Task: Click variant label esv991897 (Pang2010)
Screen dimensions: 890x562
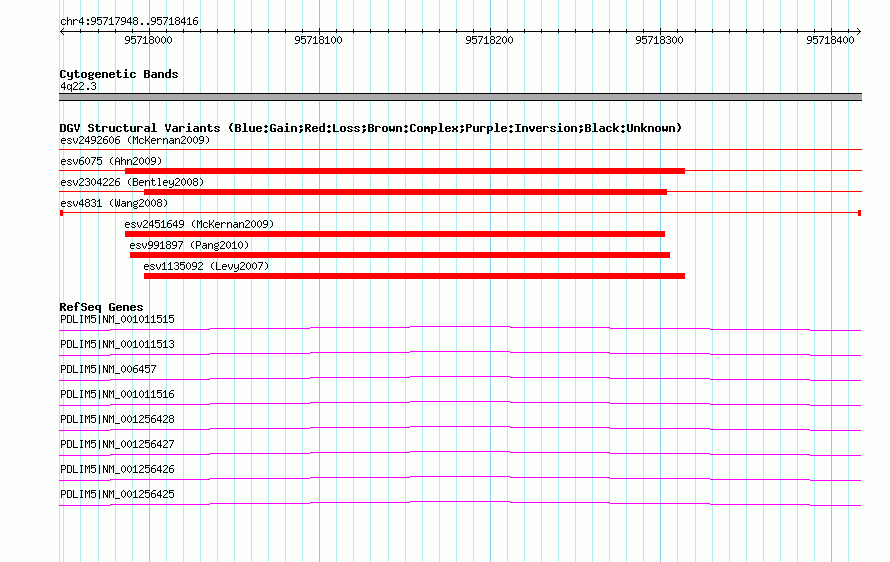Action: coord(190,245)
